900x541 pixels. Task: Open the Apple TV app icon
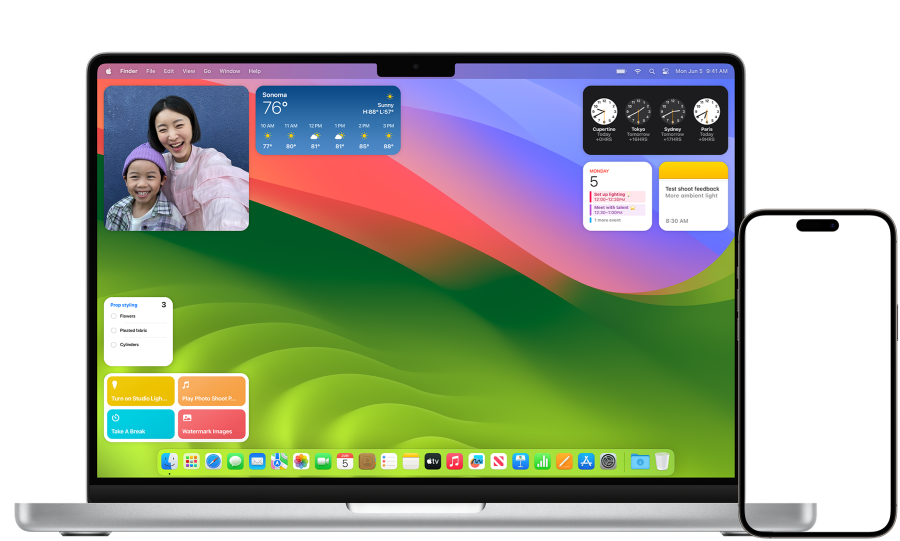(433, 461)
